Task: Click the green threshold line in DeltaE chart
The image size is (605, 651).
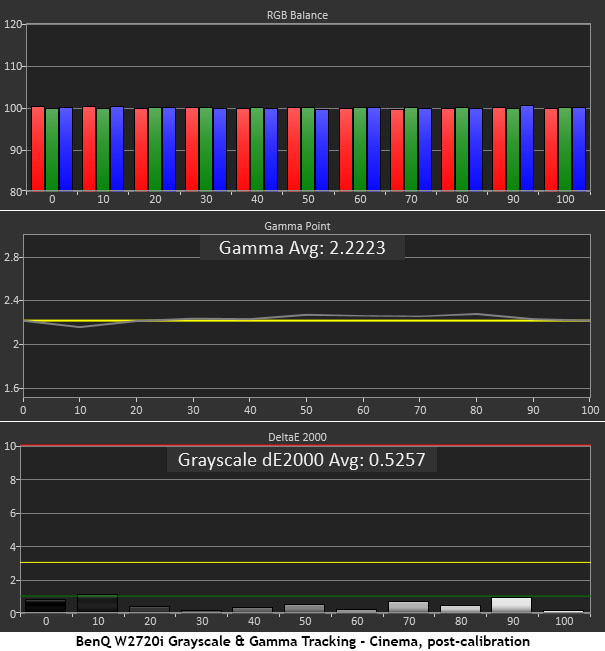Action: point(305,596)
